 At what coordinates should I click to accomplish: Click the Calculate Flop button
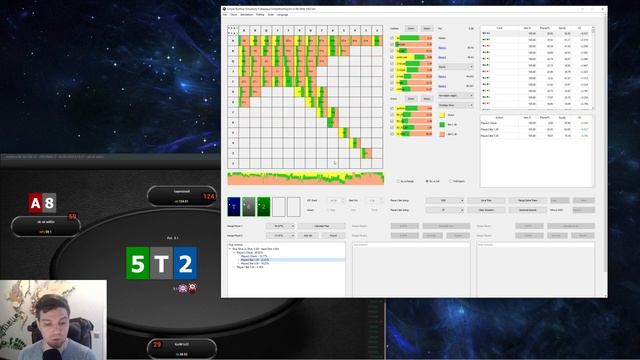coord(322,226)
